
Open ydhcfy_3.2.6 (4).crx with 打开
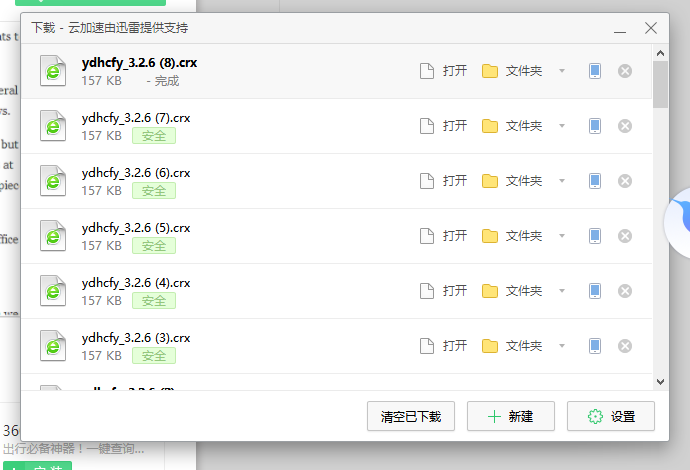click(443, 291)
